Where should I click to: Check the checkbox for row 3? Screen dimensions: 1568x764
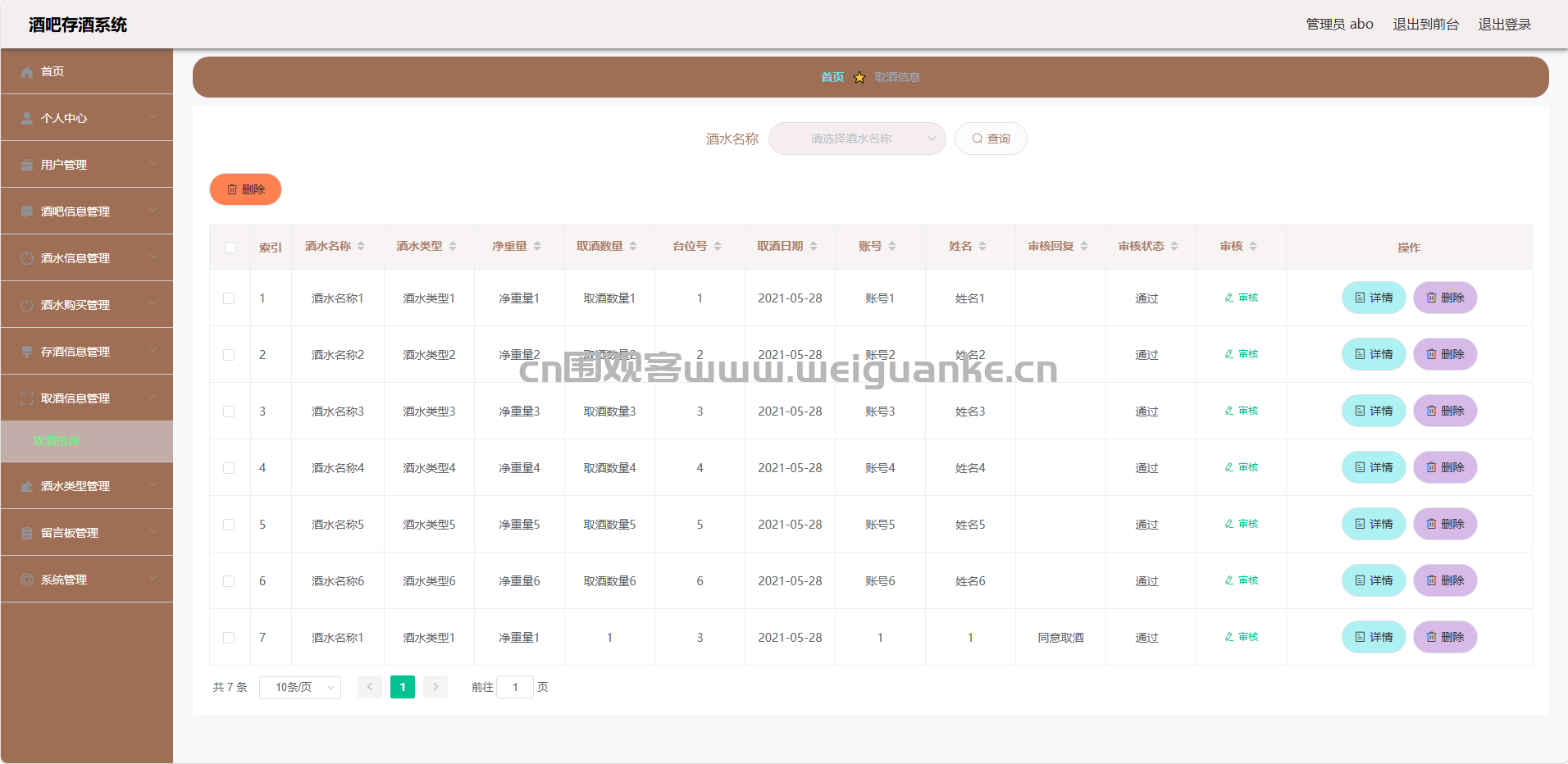point(229,412)
